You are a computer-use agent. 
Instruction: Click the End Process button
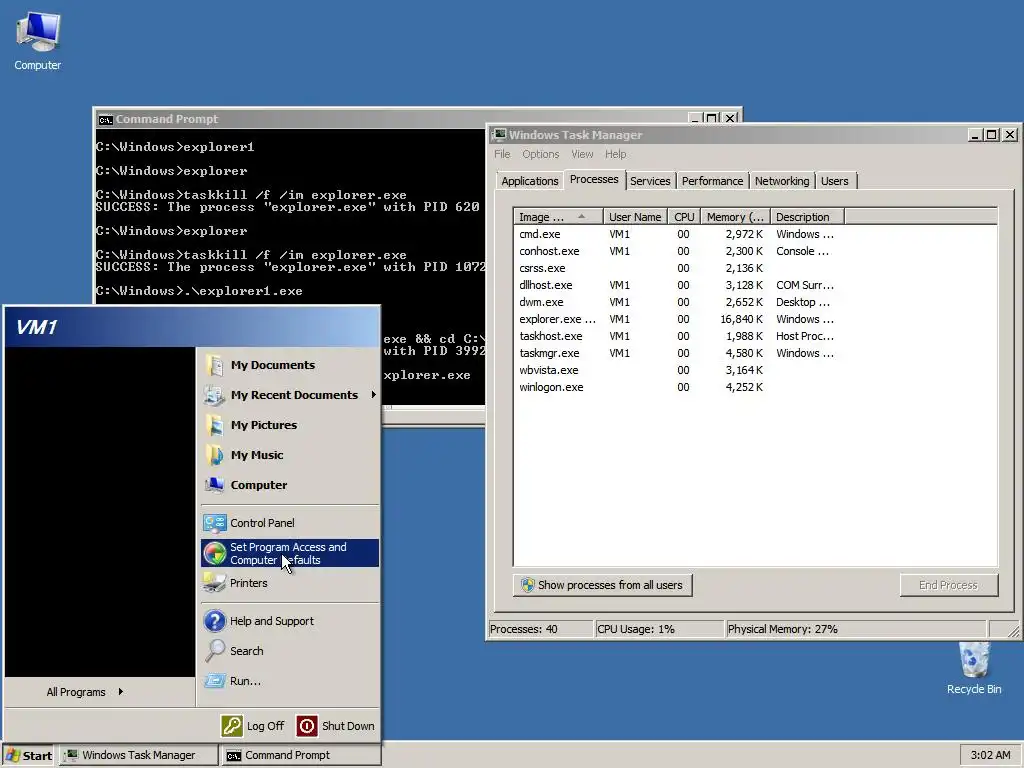click(948, 585)
